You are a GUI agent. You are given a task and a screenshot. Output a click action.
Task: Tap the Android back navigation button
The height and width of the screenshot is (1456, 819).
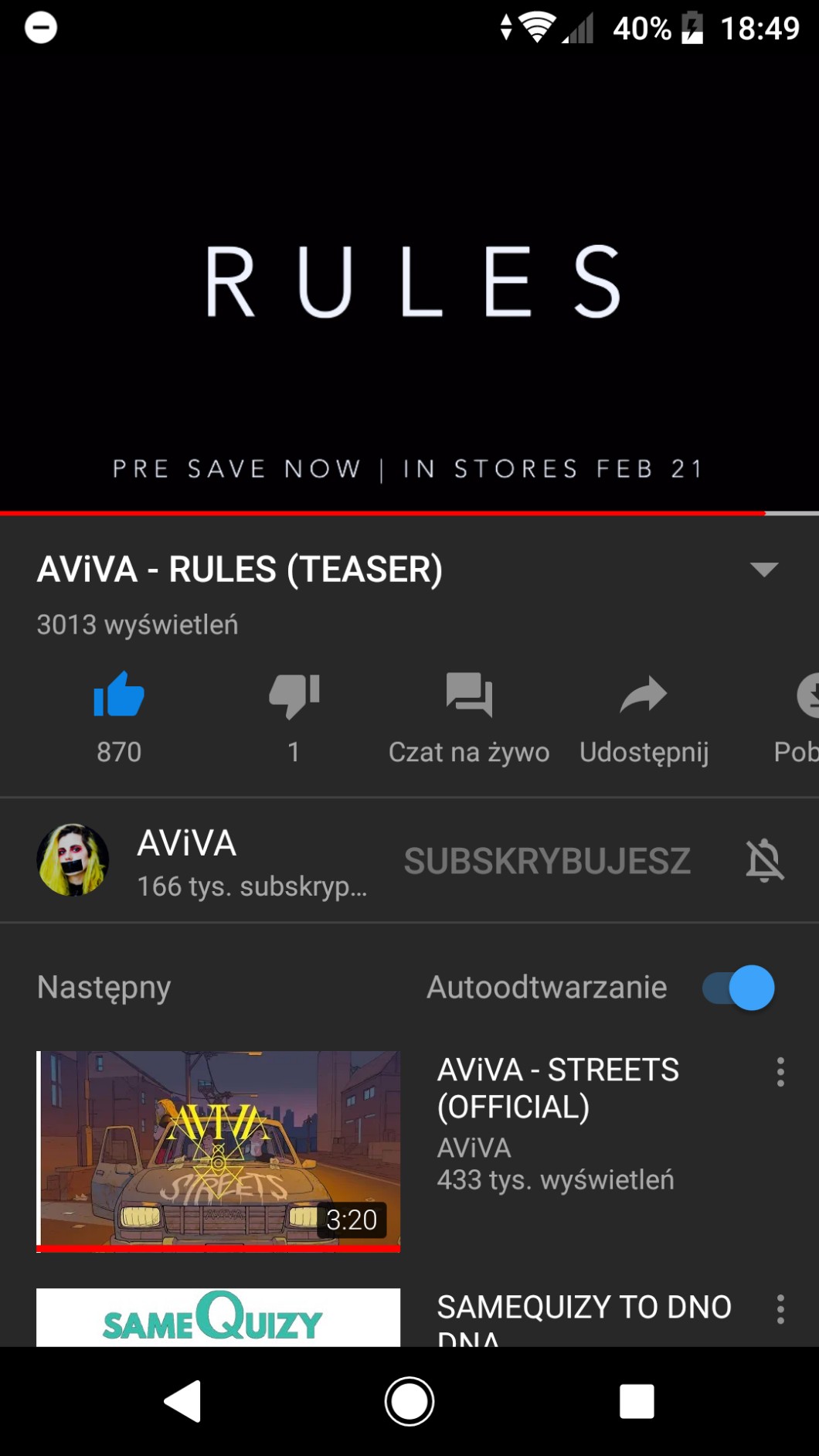click(183, 1401)
